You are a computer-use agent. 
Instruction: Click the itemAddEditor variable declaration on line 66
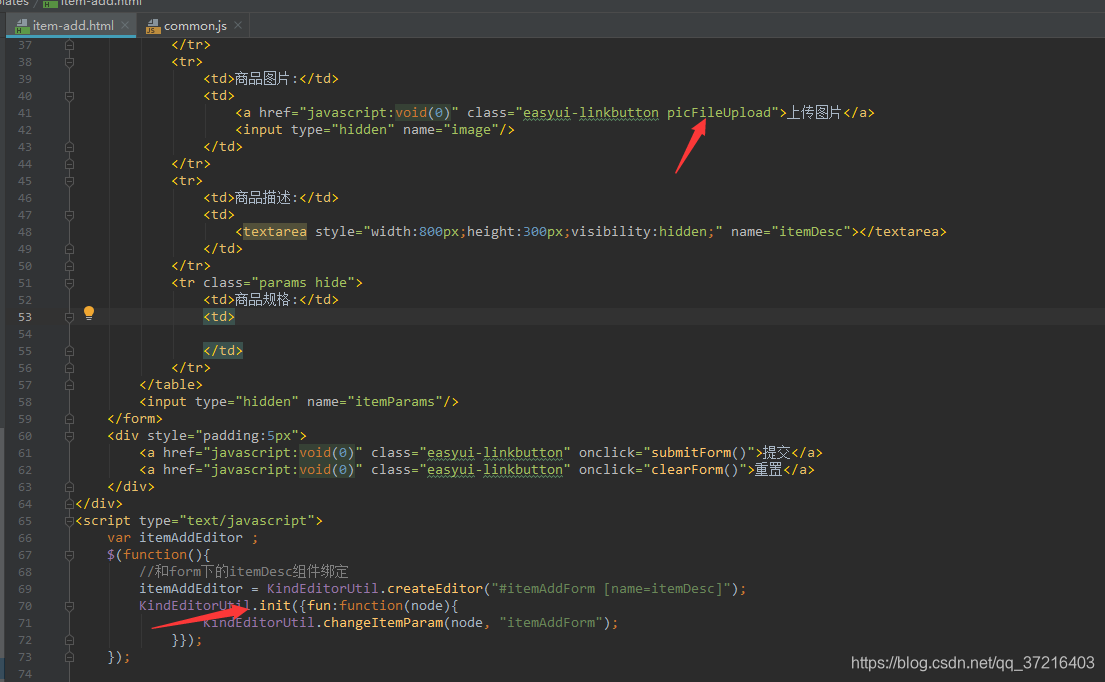190,538
